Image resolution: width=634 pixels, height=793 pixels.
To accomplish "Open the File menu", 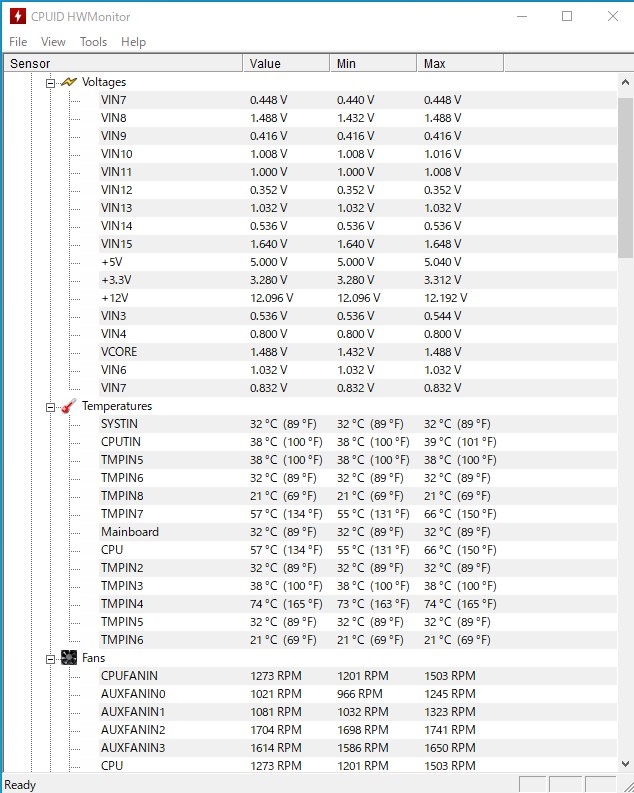I will pyautogui.click(x=18, y=42).
